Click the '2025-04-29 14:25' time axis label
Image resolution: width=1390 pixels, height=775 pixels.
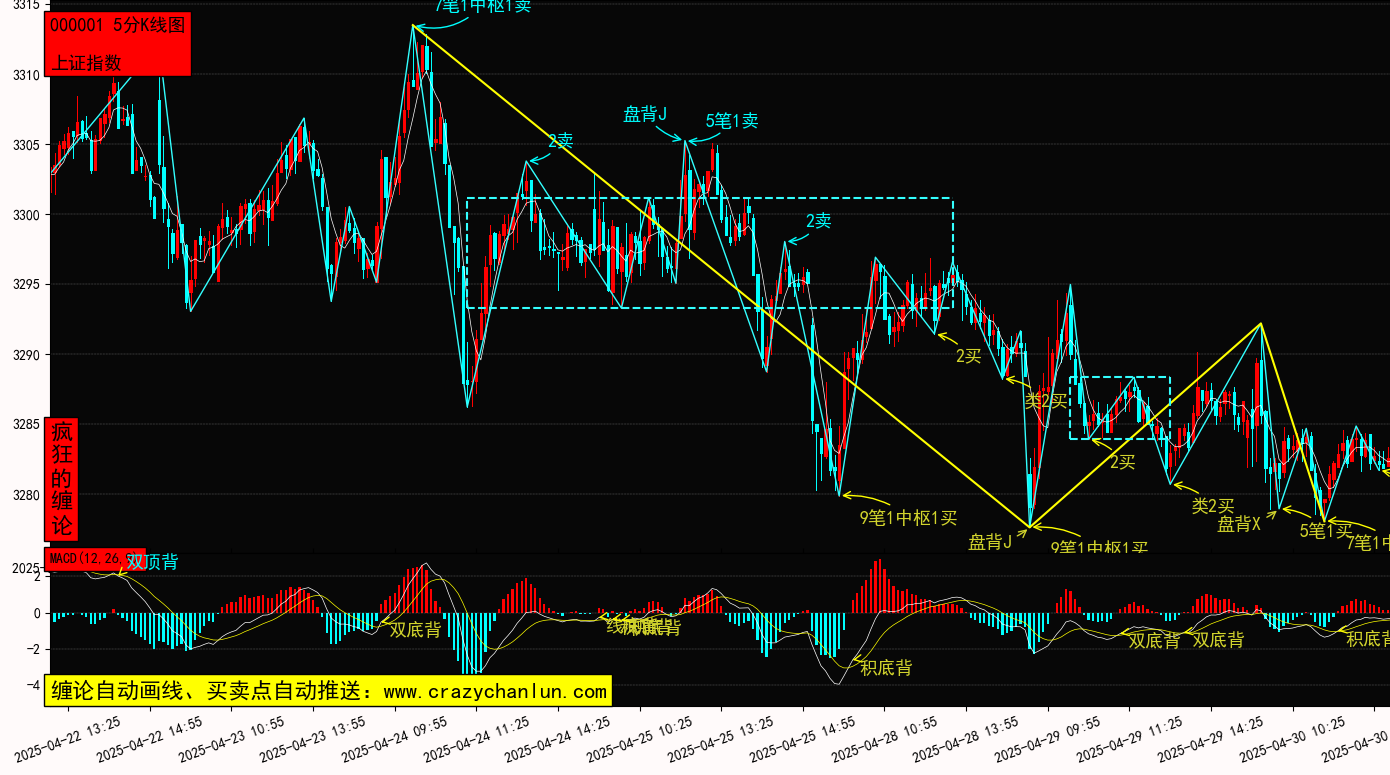[x=1211, y=738]
